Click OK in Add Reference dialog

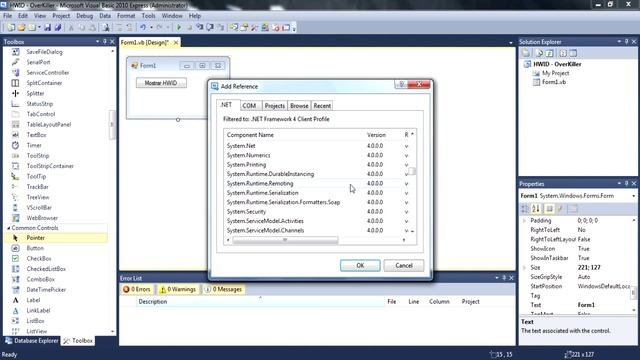tap(360, 265)
